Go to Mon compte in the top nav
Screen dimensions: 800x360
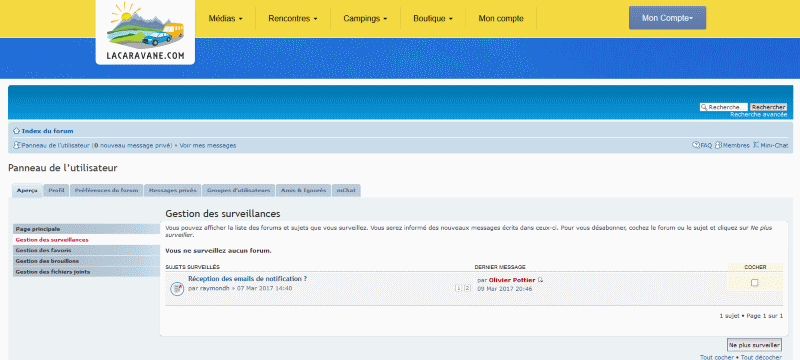point(501,19)
